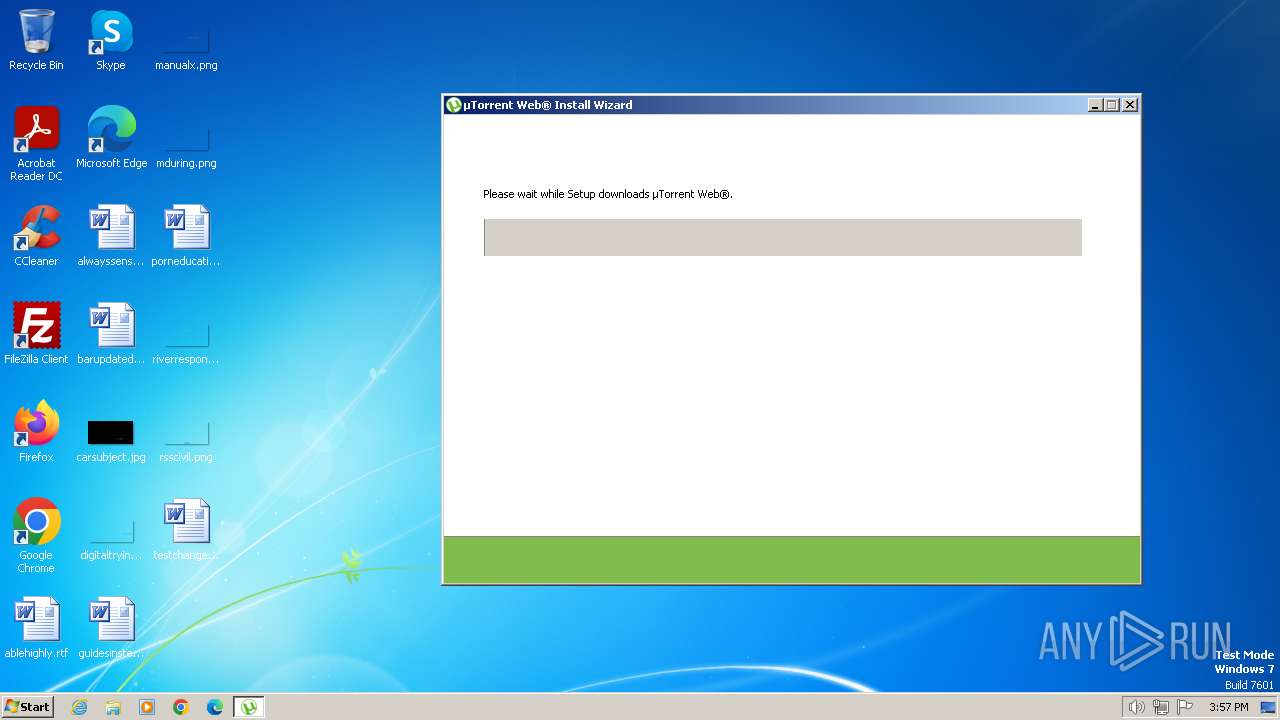Launch the Skype desktop shortcut
Image resolution: width=1280 pixels, height=720 pixels.
pos(111,40)
